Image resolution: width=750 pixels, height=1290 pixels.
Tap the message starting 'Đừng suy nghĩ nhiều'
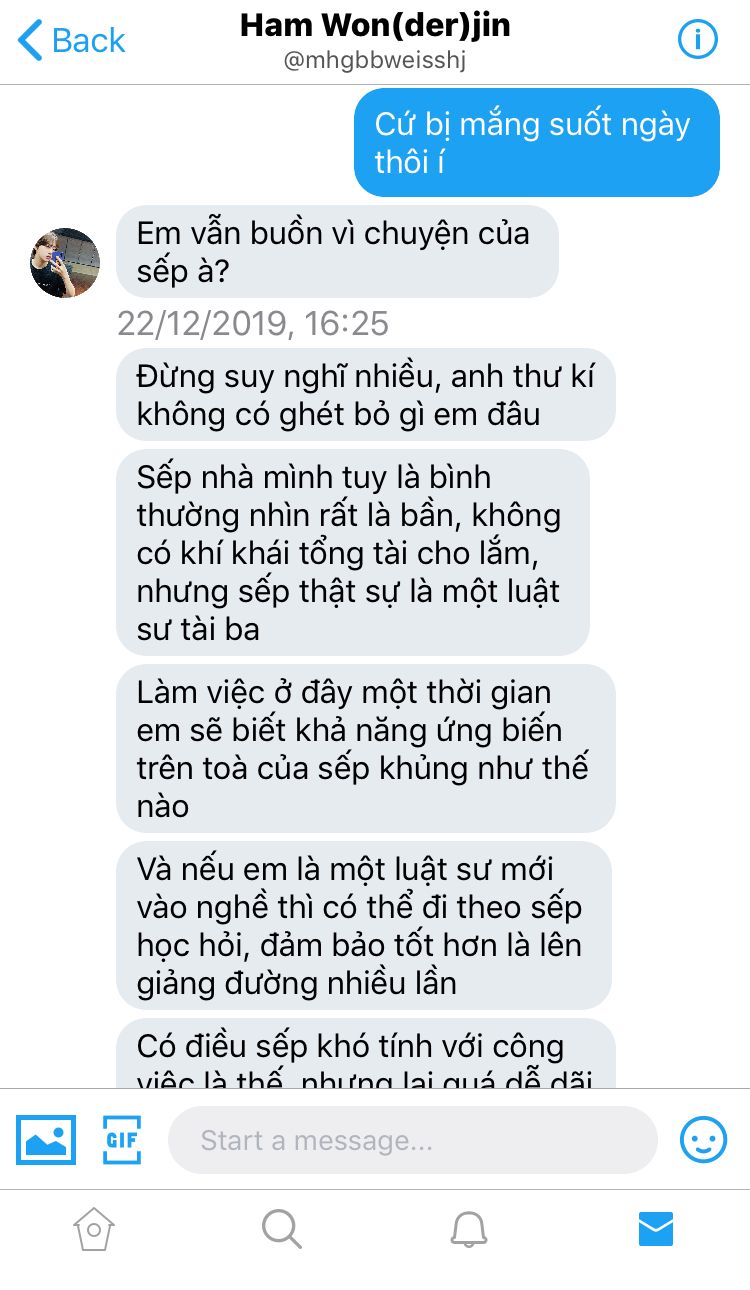pos(365,395)
